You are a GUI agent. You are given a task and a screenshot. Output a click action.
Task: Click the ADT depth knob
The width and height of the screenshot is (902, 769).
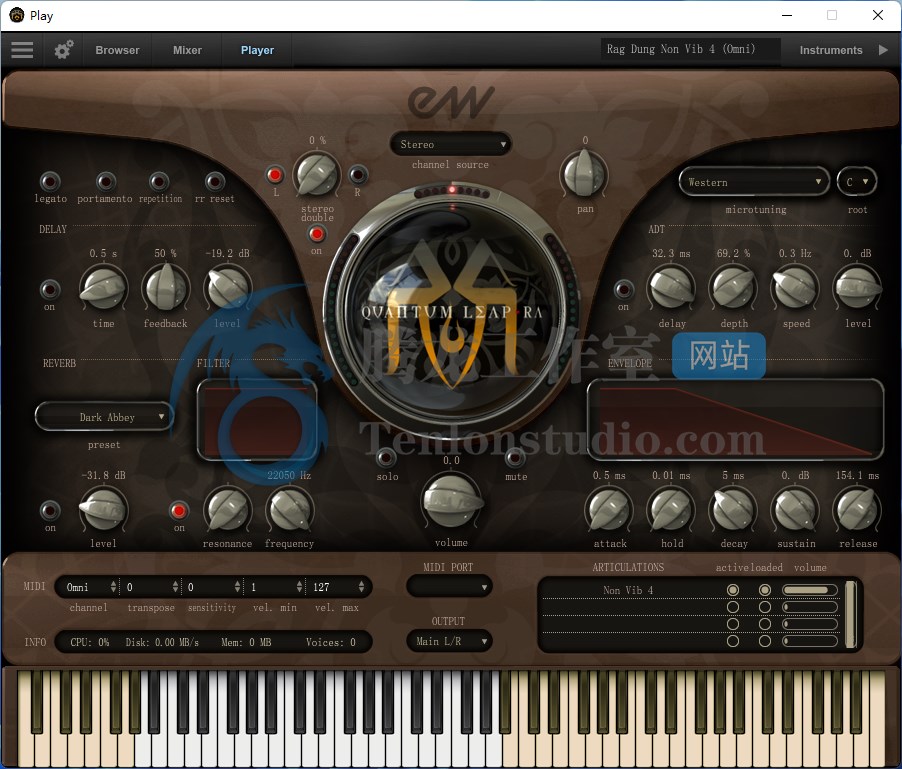click(733, 288)
